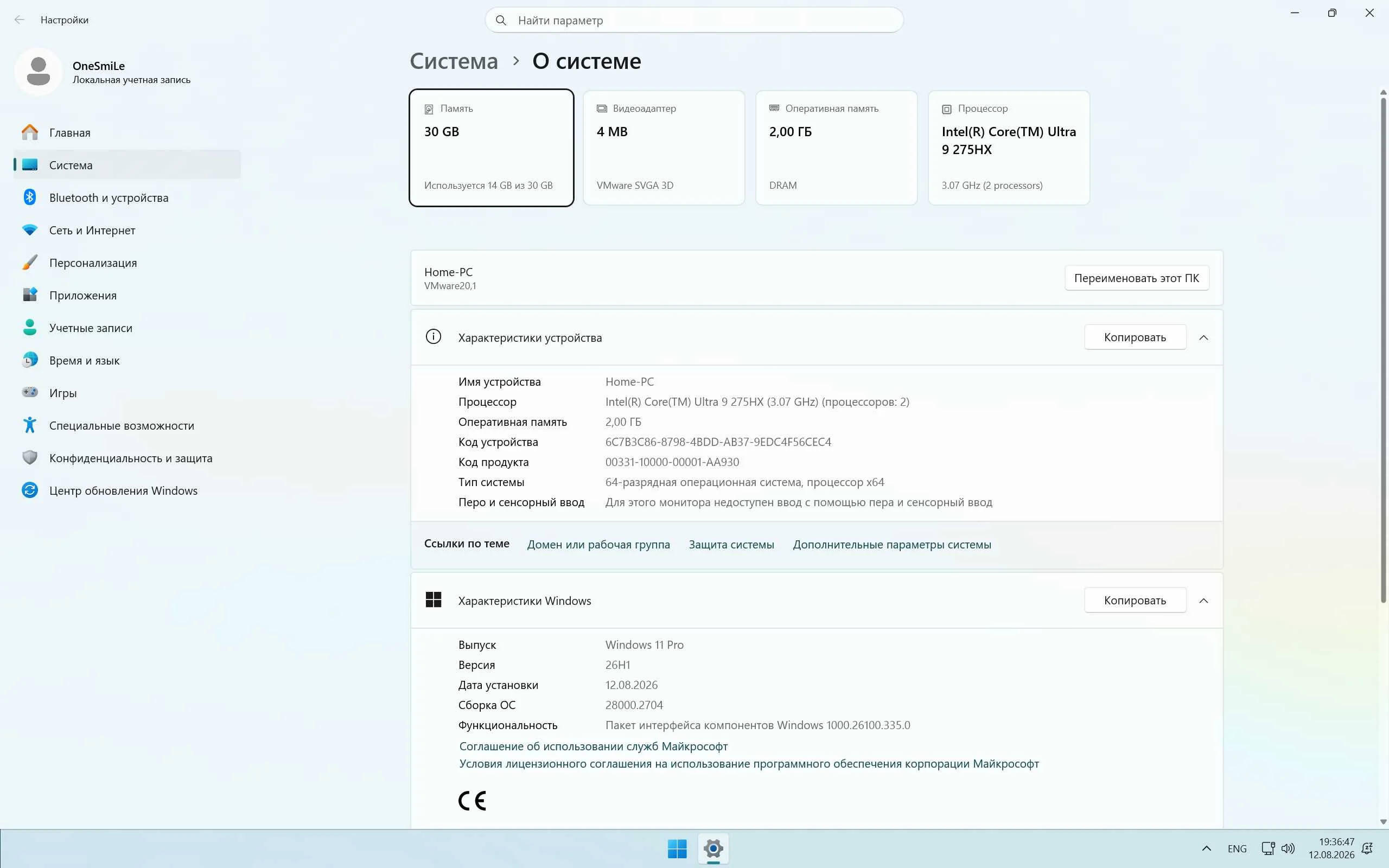The image size is (1389, 868).
Task: Go to Сеть и Интернет settings
Action: pos(127,230)
